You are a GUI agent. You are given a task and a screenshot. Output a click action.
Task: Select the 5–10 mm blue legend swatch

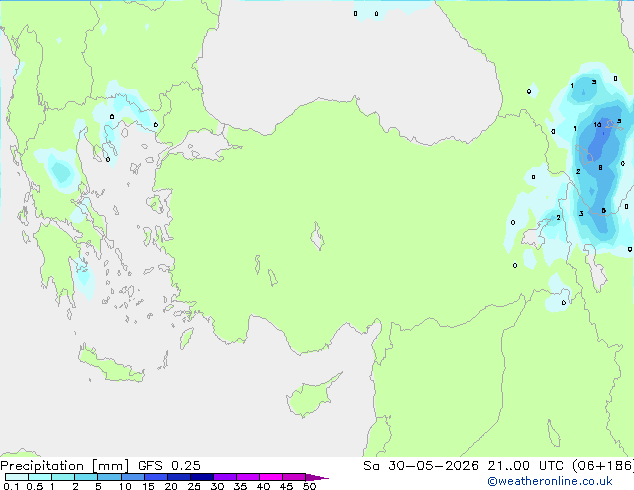[x=110, y=477]
